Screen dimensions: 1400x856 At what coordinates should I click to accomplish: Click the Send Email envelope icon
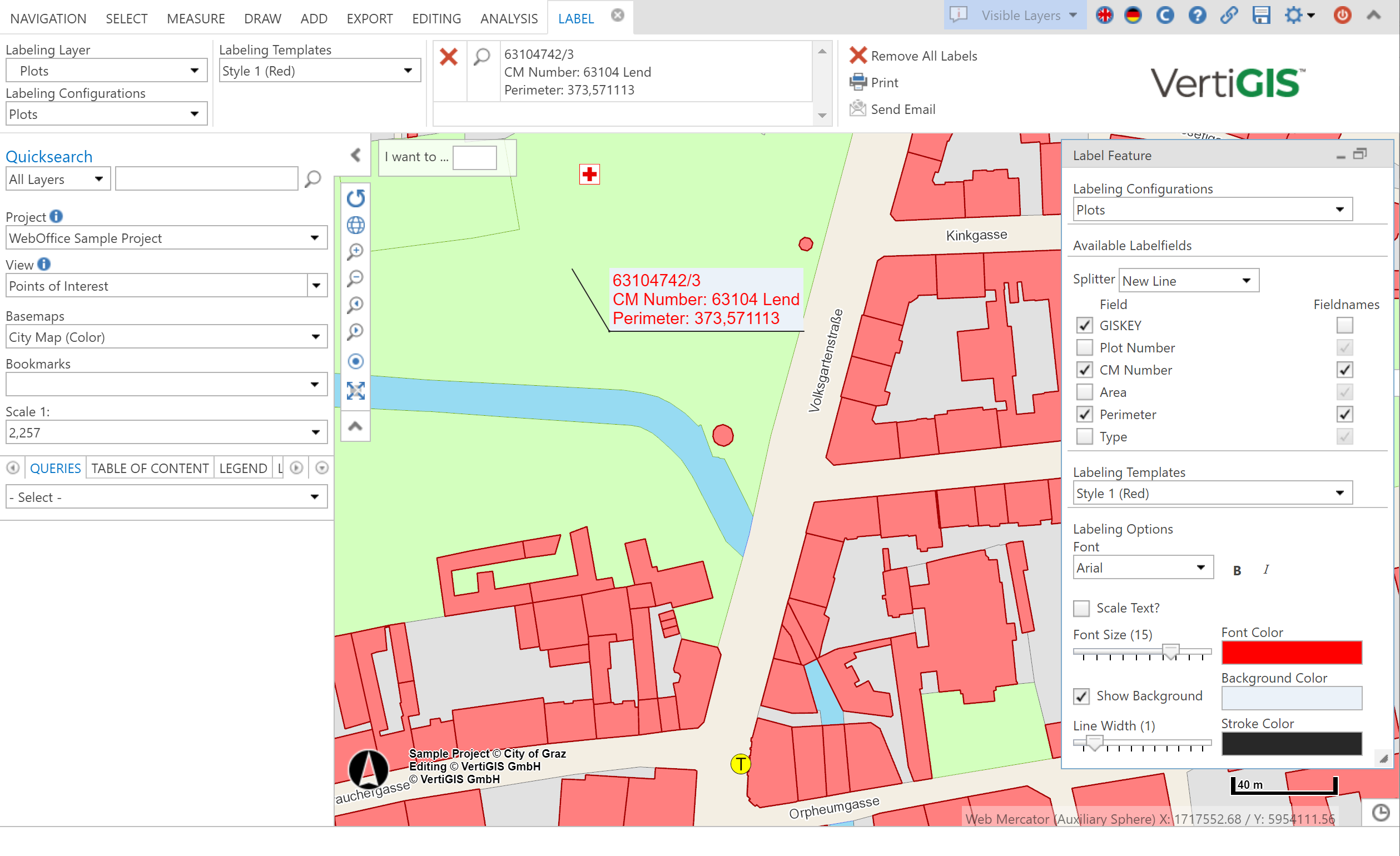[x=858, y=108]
